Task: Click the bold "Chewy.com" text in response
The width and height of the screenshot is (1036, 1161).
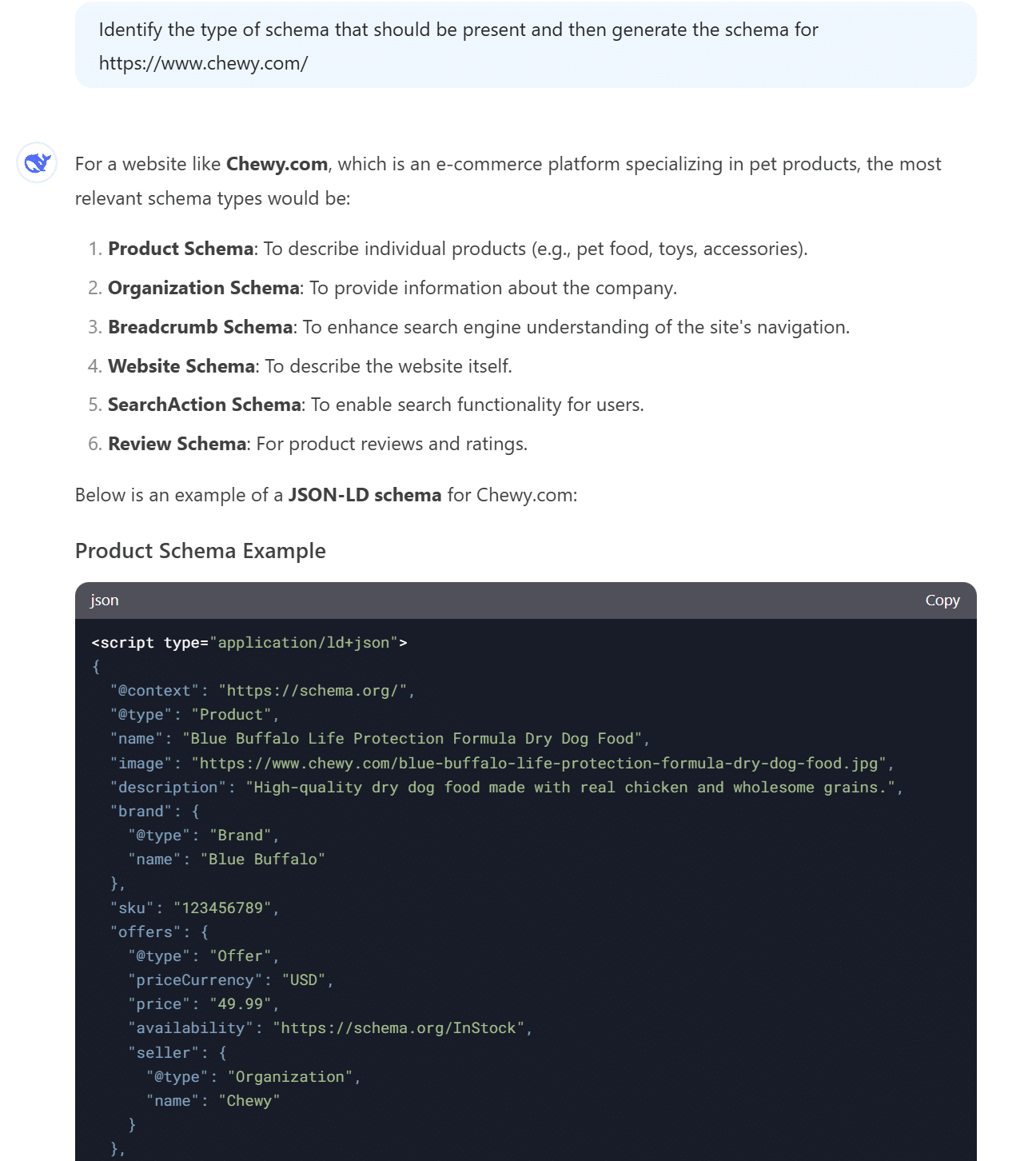Action: 277,164
